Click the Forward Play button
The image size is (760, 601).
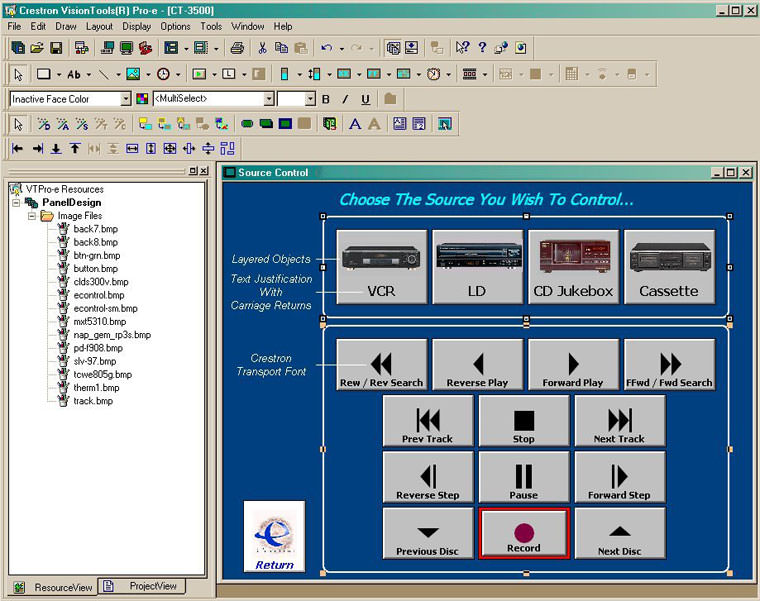(x=573, y=364)
